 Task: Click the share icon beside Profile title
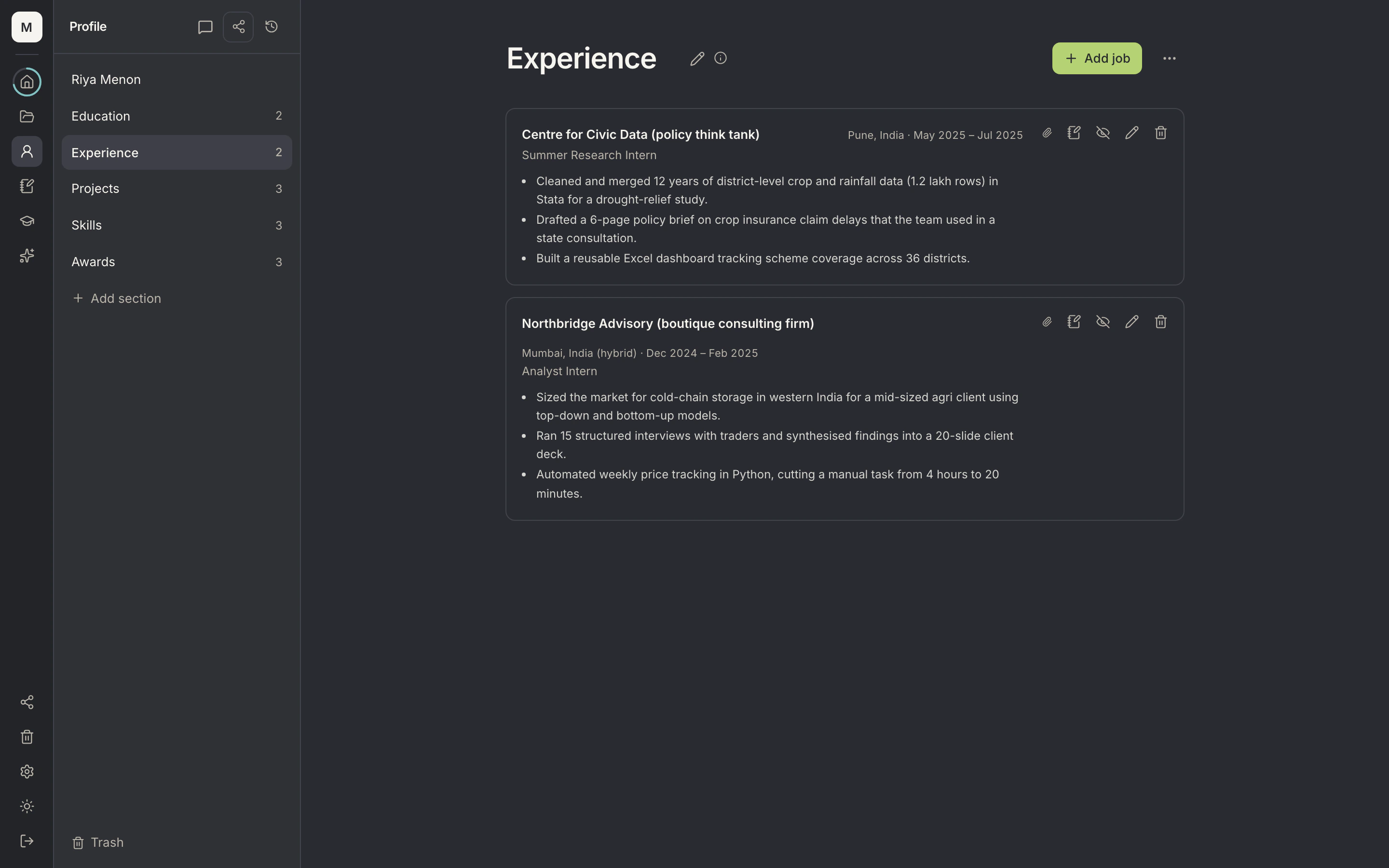tap(238, 27)
